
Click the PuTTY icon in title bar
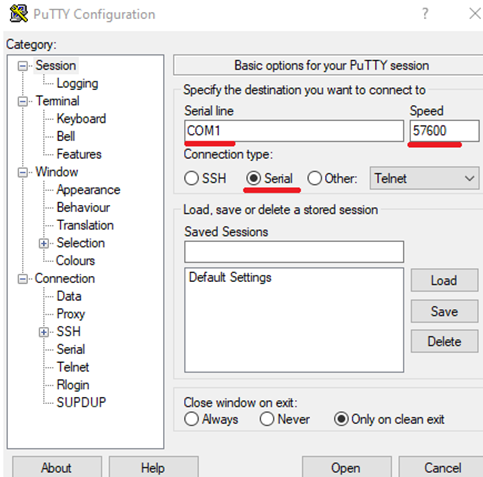[19, 13]
